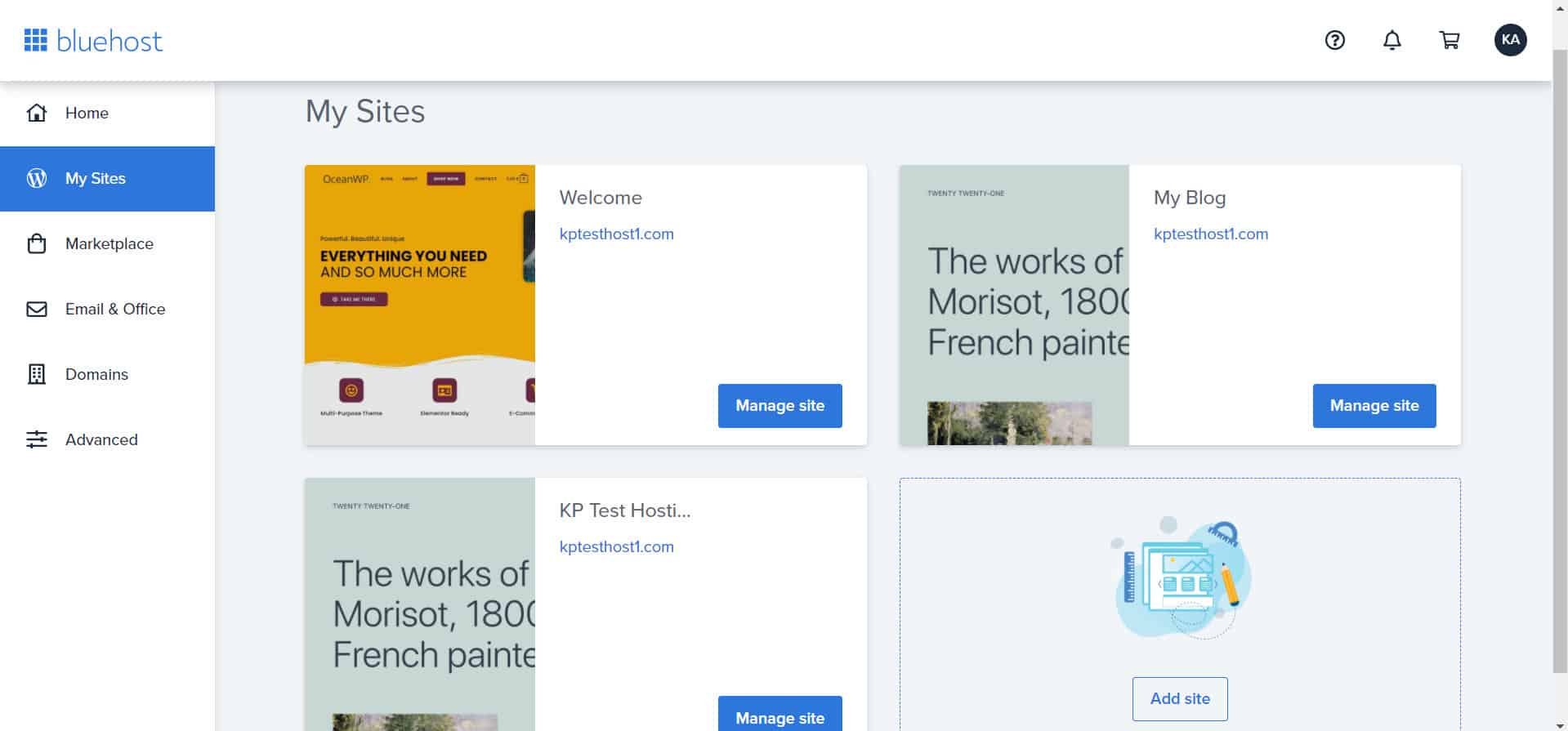The width and height of the screenshot is (1568, 731).
Task: Click the Welcome site title
Action: pos(601,198)
